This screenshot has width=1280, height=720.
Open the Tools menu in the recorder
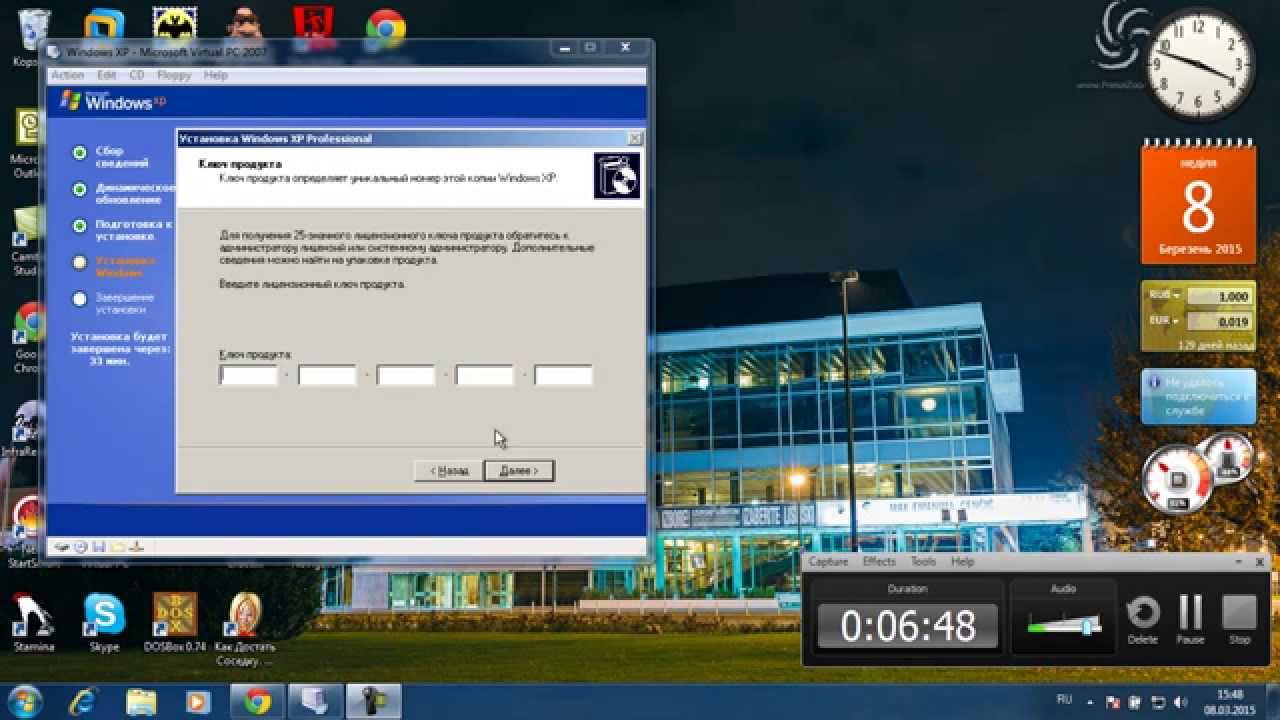[x=923, y=562]
